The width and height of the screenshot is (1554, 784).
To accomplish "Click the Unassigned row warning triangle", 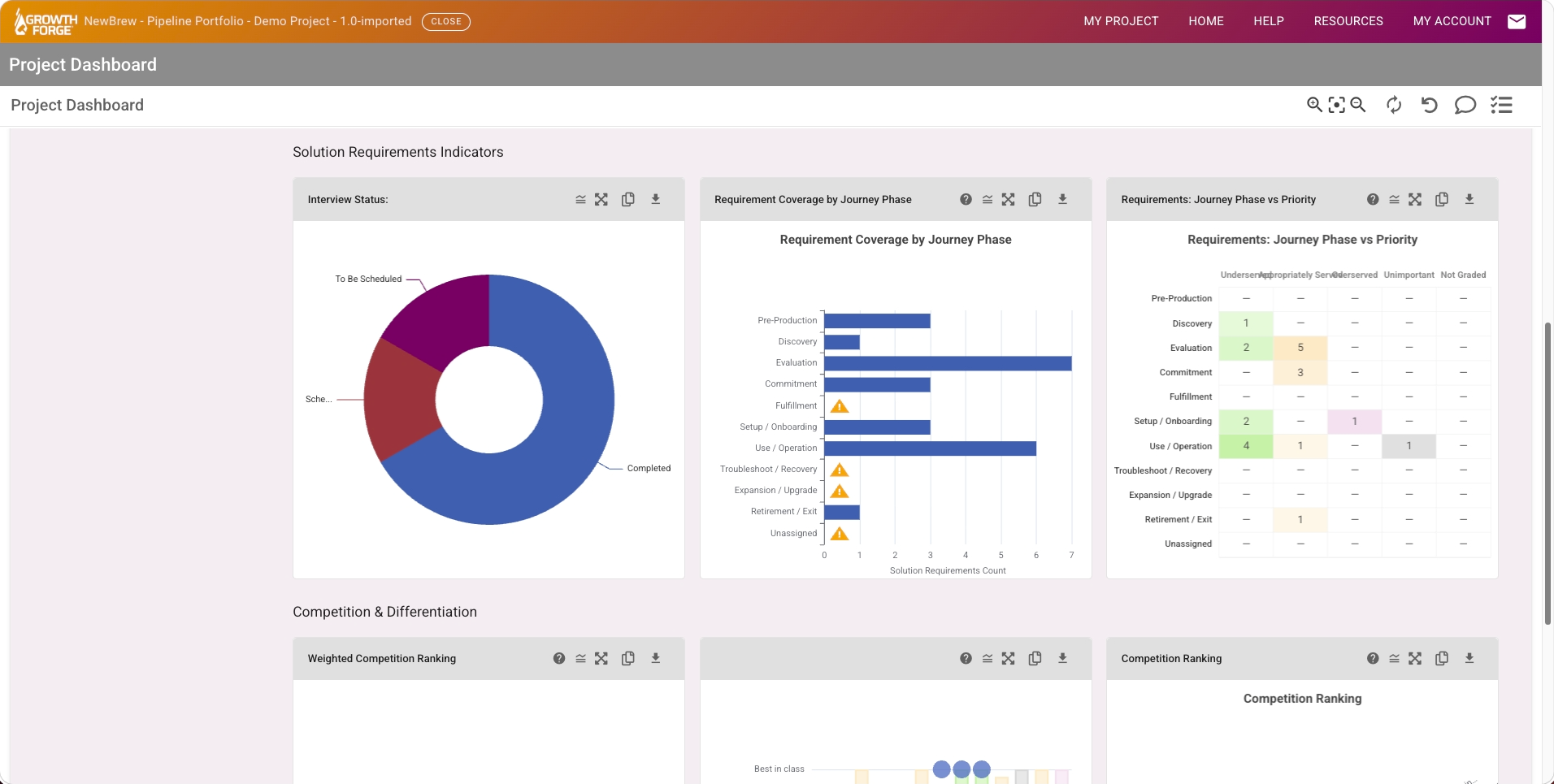I will tap(840, 534).
